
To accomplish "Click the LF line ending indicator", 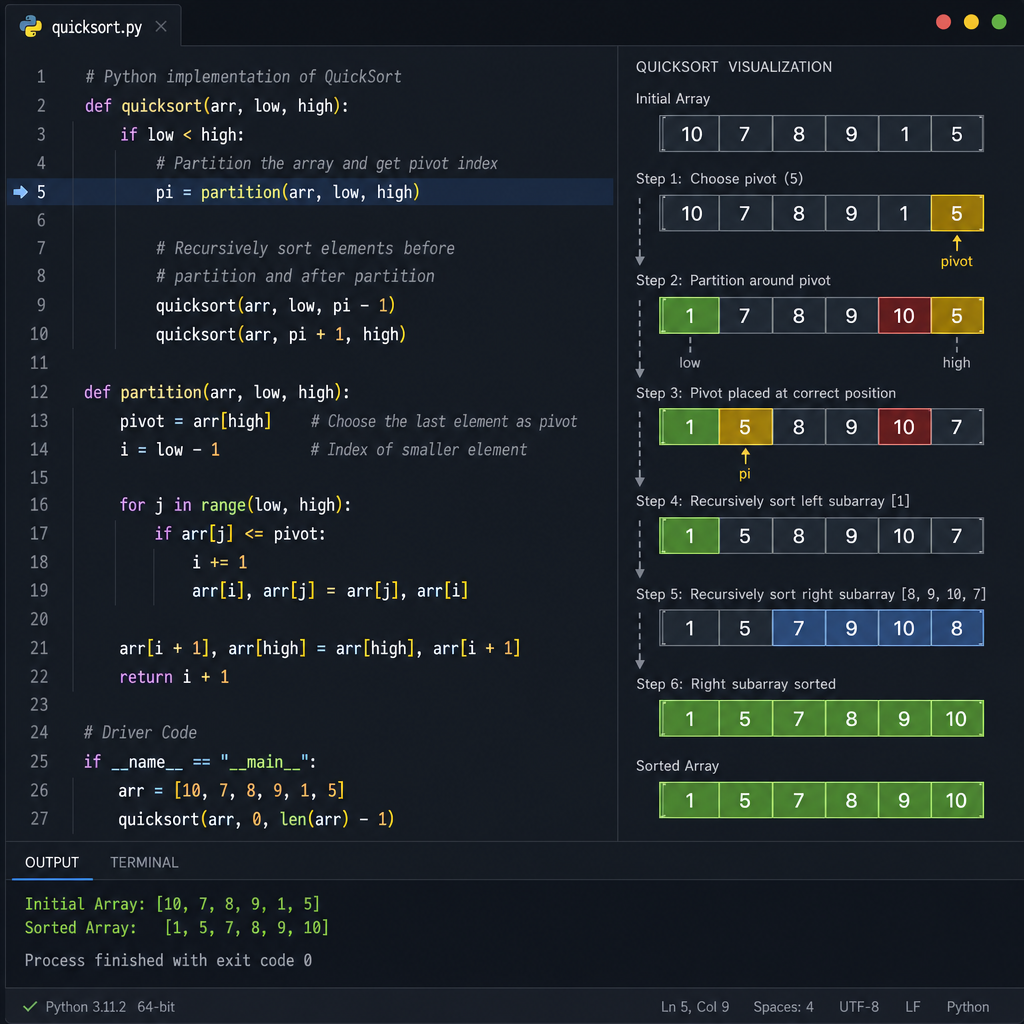I will pos(912,1006).
